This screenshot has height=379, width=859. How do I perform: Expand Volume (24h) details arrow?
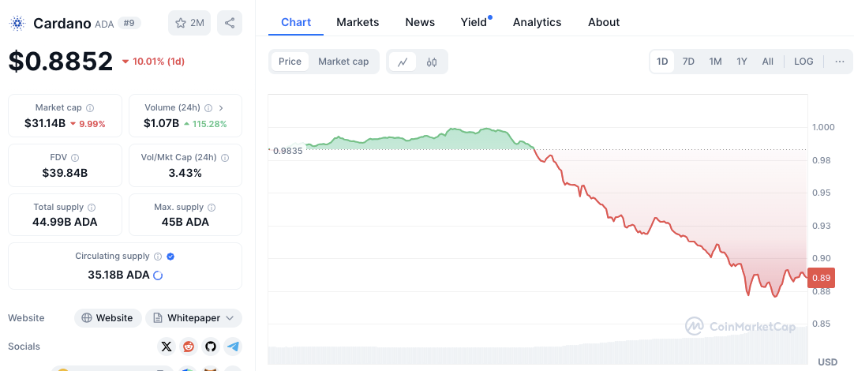[221, 108]
